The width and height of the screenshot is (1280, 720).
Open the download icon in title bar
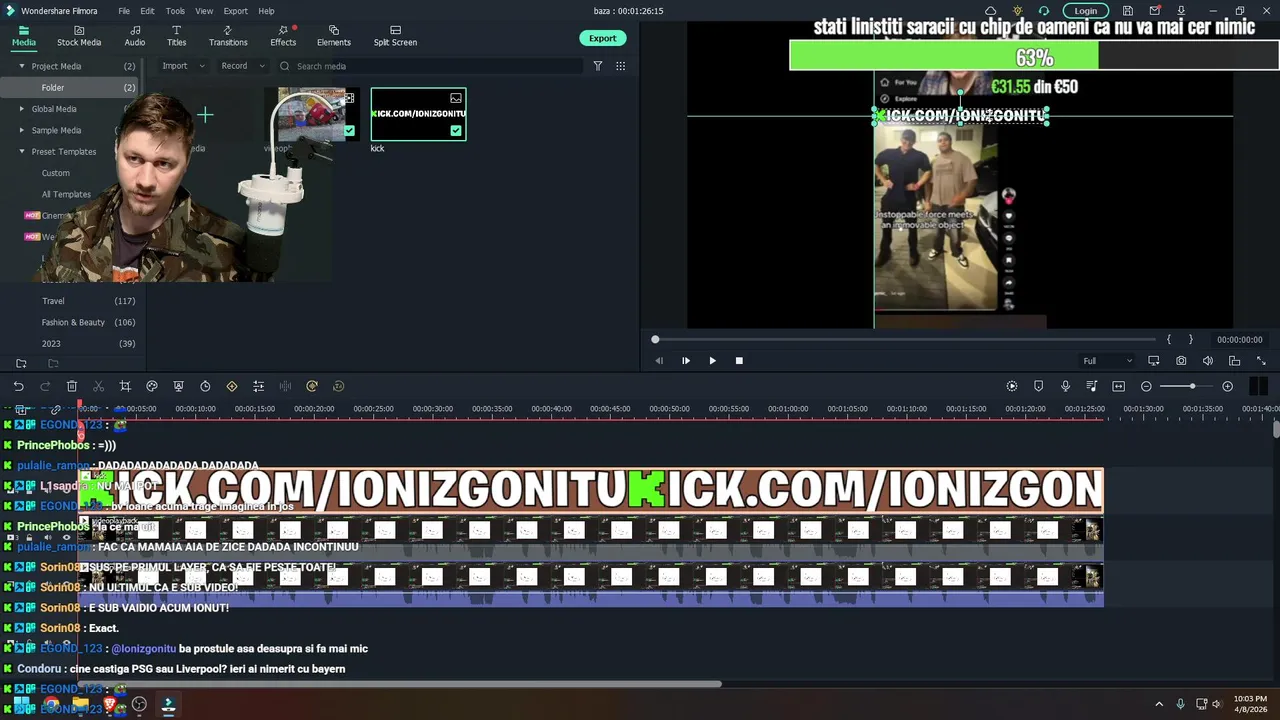pos(1181,11)
